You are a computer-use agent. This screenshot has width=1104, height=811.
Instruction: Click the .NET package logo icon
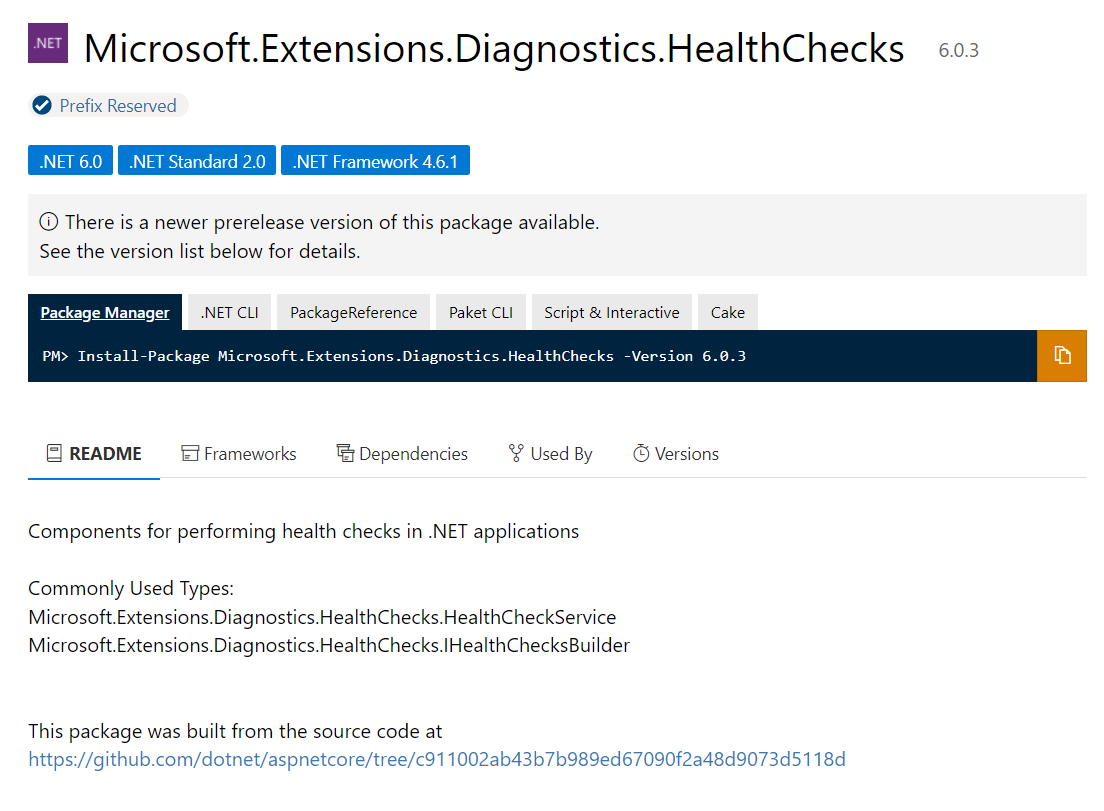coord(48,43)
